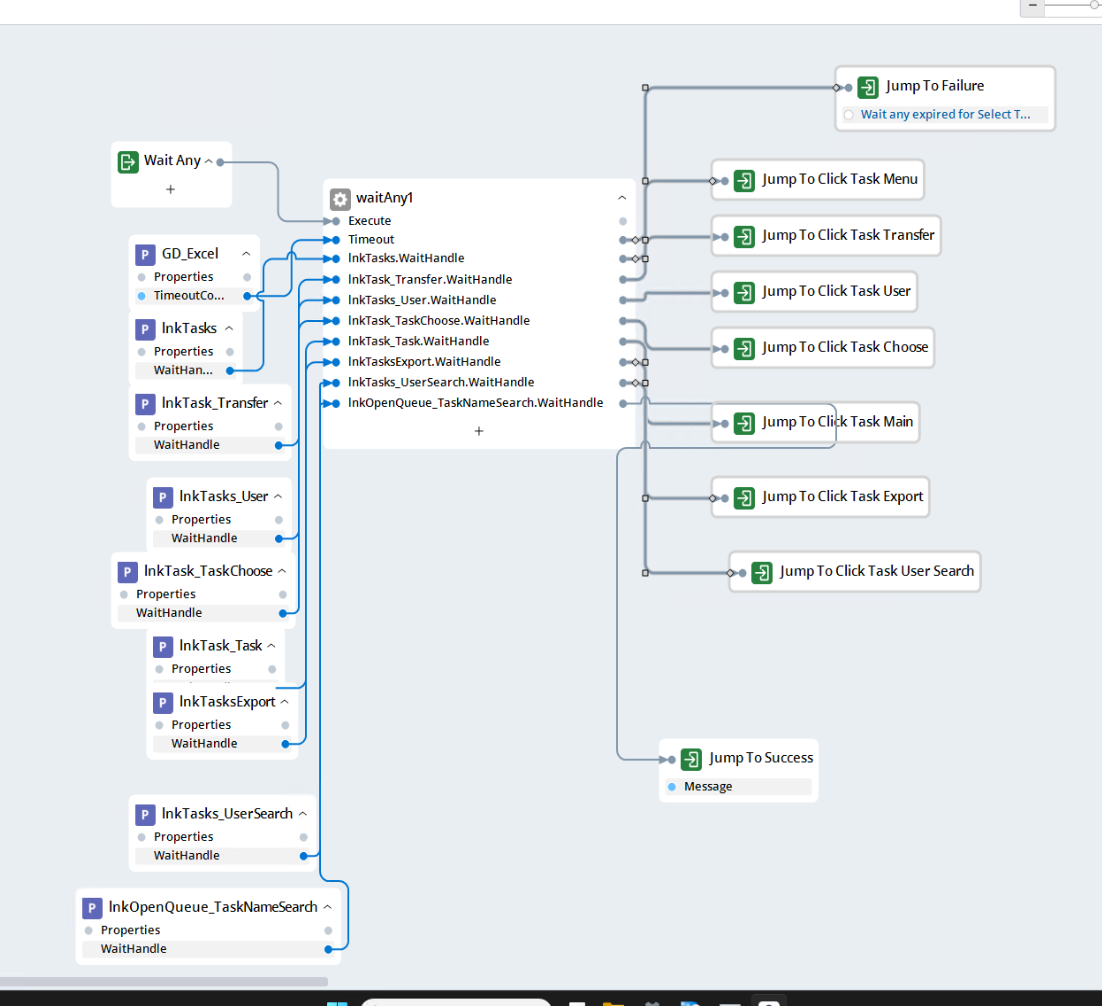Click the Windows Start button in taskbar
This screenshot has width=1102, height=1006.
[337, 1002]
